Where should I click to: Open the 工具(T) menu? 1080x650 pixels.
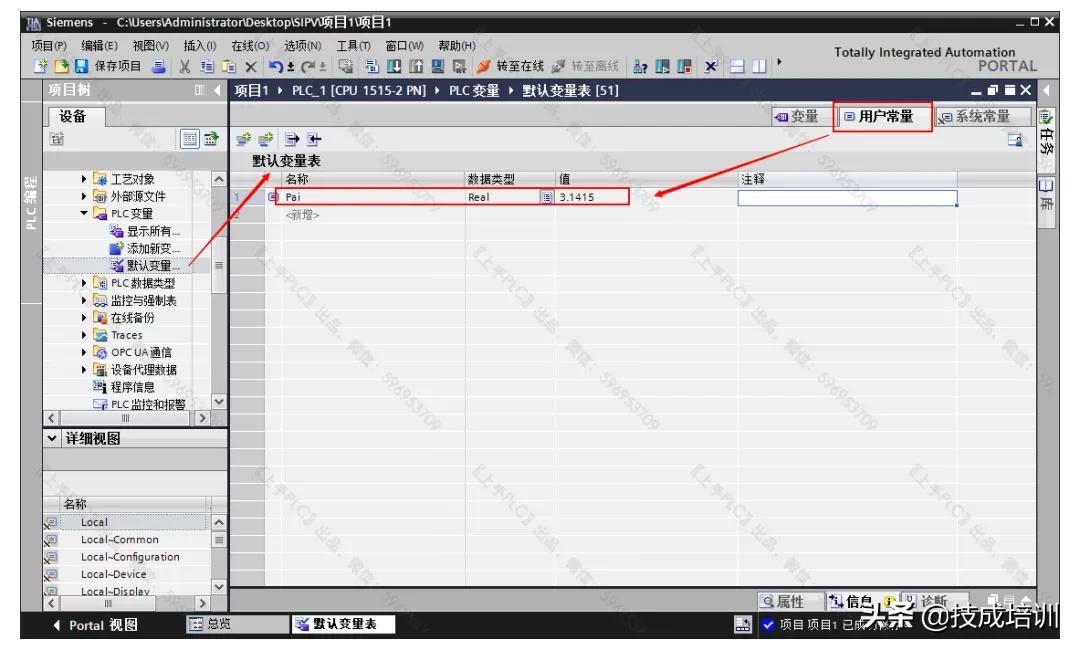[353, 45]
